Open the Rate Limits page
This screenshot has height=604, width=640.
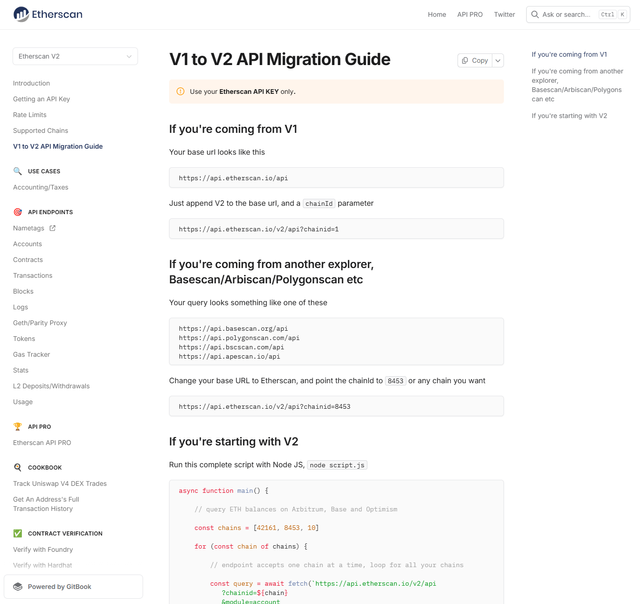[29, 115]
